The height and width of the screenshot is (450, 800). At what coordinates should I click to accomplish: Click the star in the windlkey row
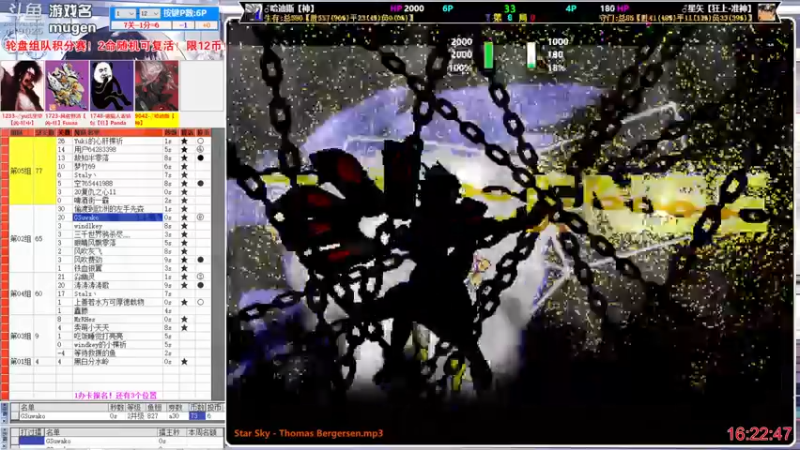(x=185, y=226)
